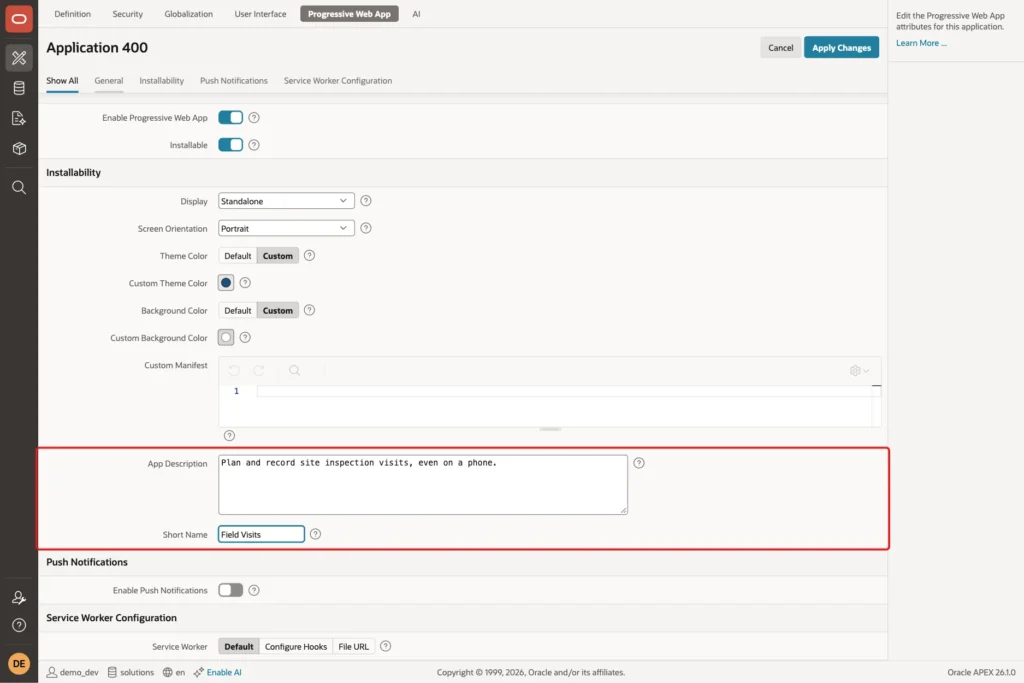This screenshot has height=683, width=1024.
Task: Select the Push Notifications sub-tab
Action: pos(234,81)
